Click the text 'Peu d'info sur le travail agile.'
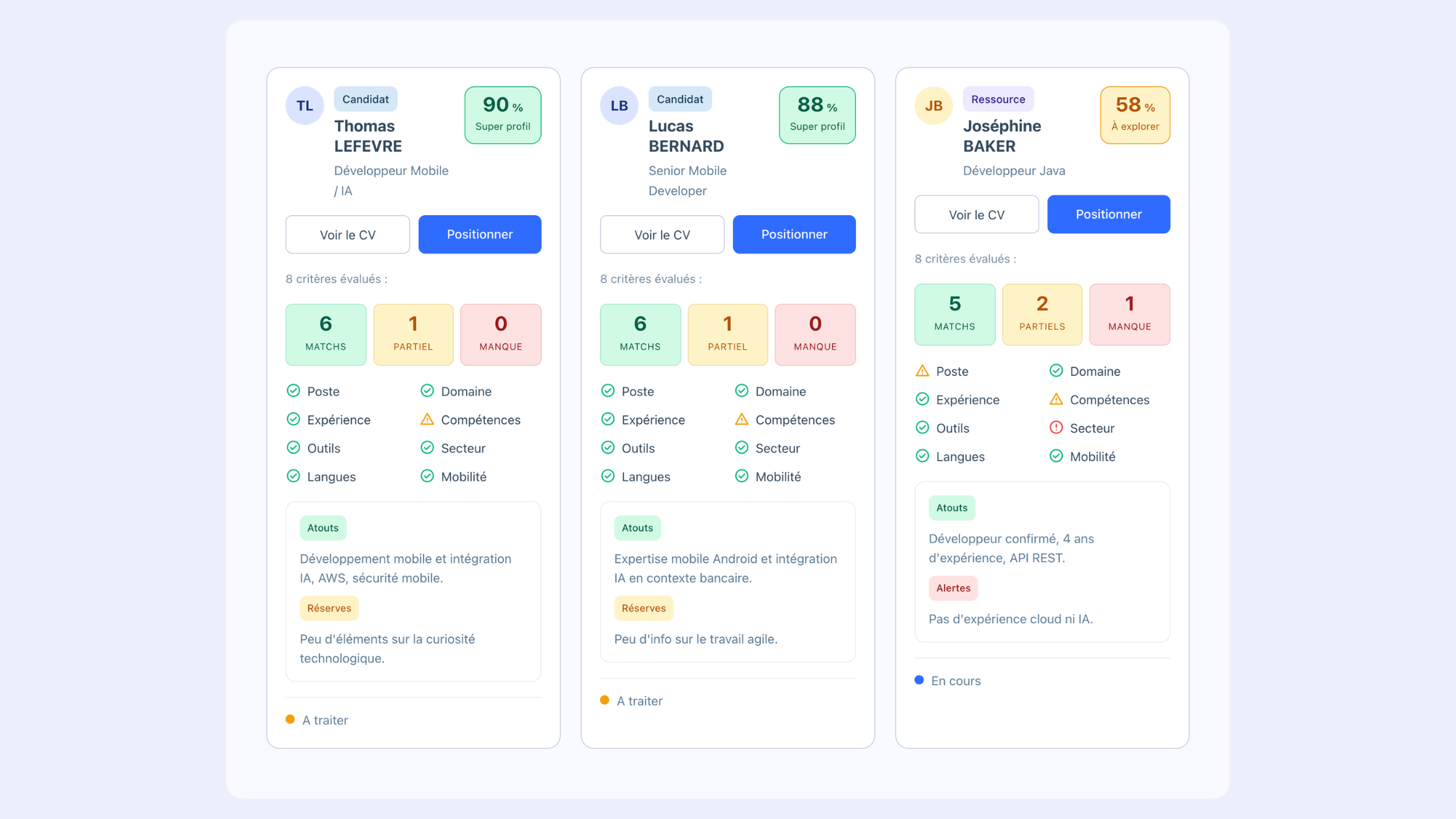Viewport: 1456px width, 819px height. [x=695, y=639]
